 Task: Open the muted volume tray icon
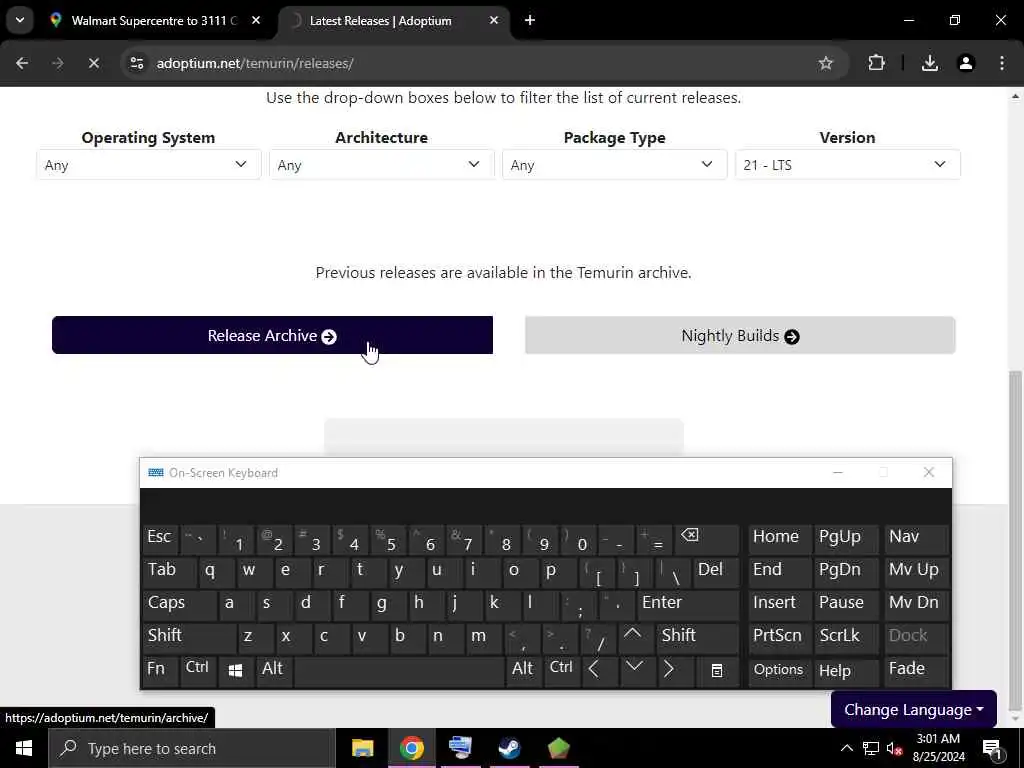(894, 748)
